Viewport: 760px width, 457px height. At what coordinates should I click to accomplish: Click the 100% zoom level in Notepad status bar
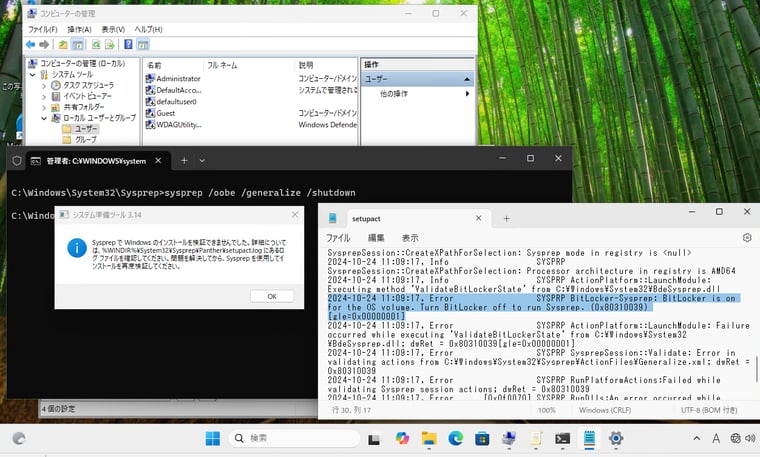547,410
